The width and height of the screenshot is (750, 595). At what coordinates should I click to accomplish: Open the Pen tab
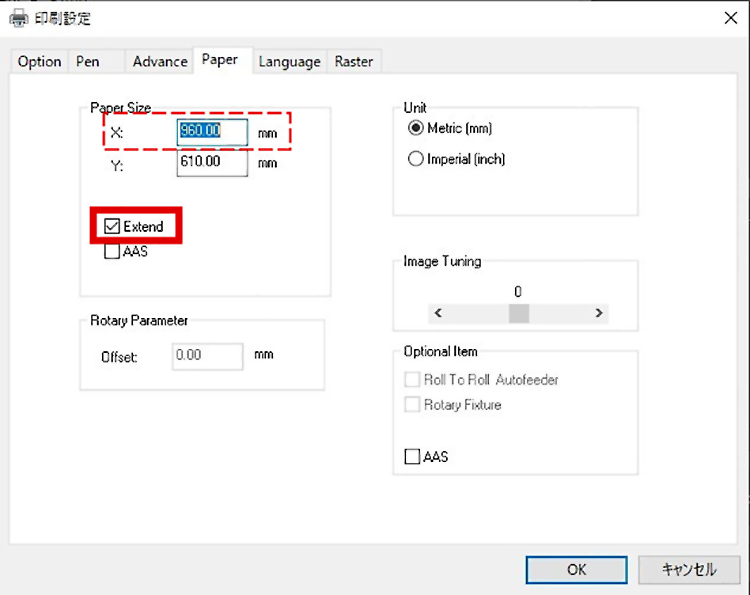coord(96,62)
